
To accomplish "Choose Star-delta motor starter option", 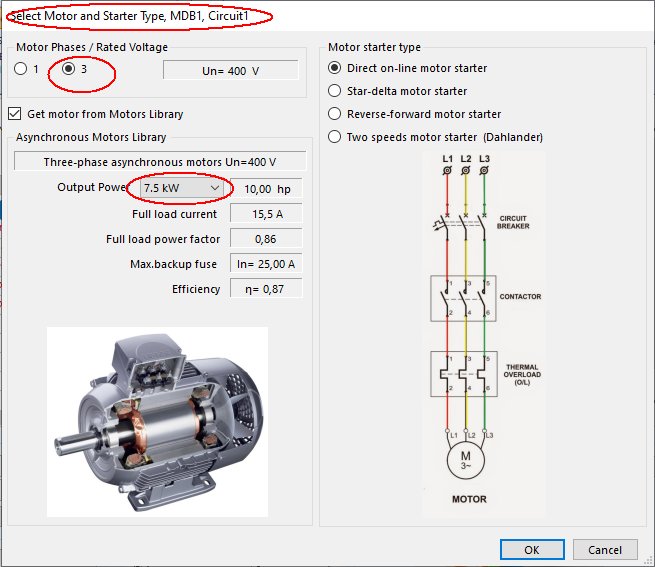I will [336, 91].
